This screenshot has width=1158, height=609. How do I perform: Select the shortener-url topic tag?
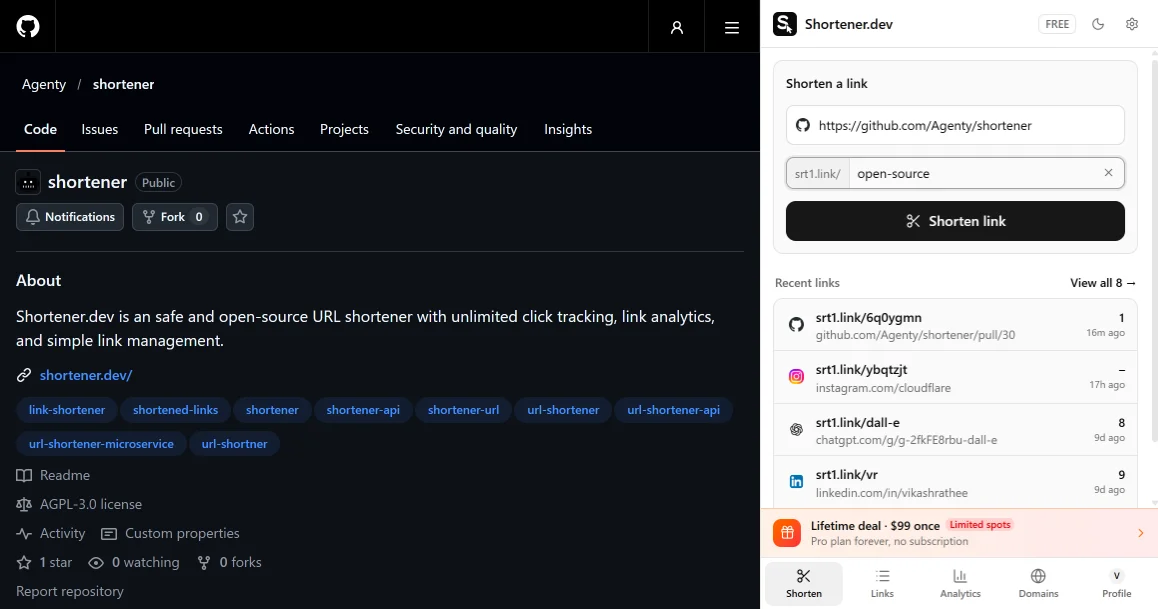click(463, 410)
